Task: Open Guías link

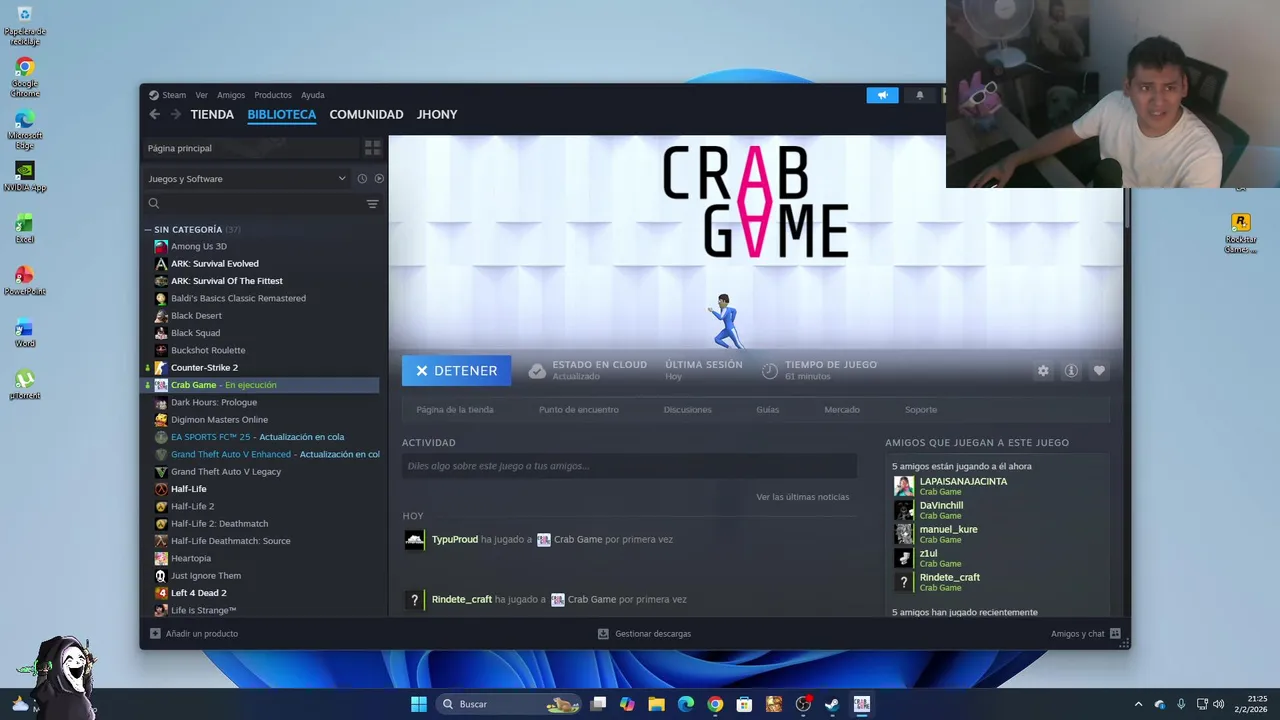Action: coord(768,410)
